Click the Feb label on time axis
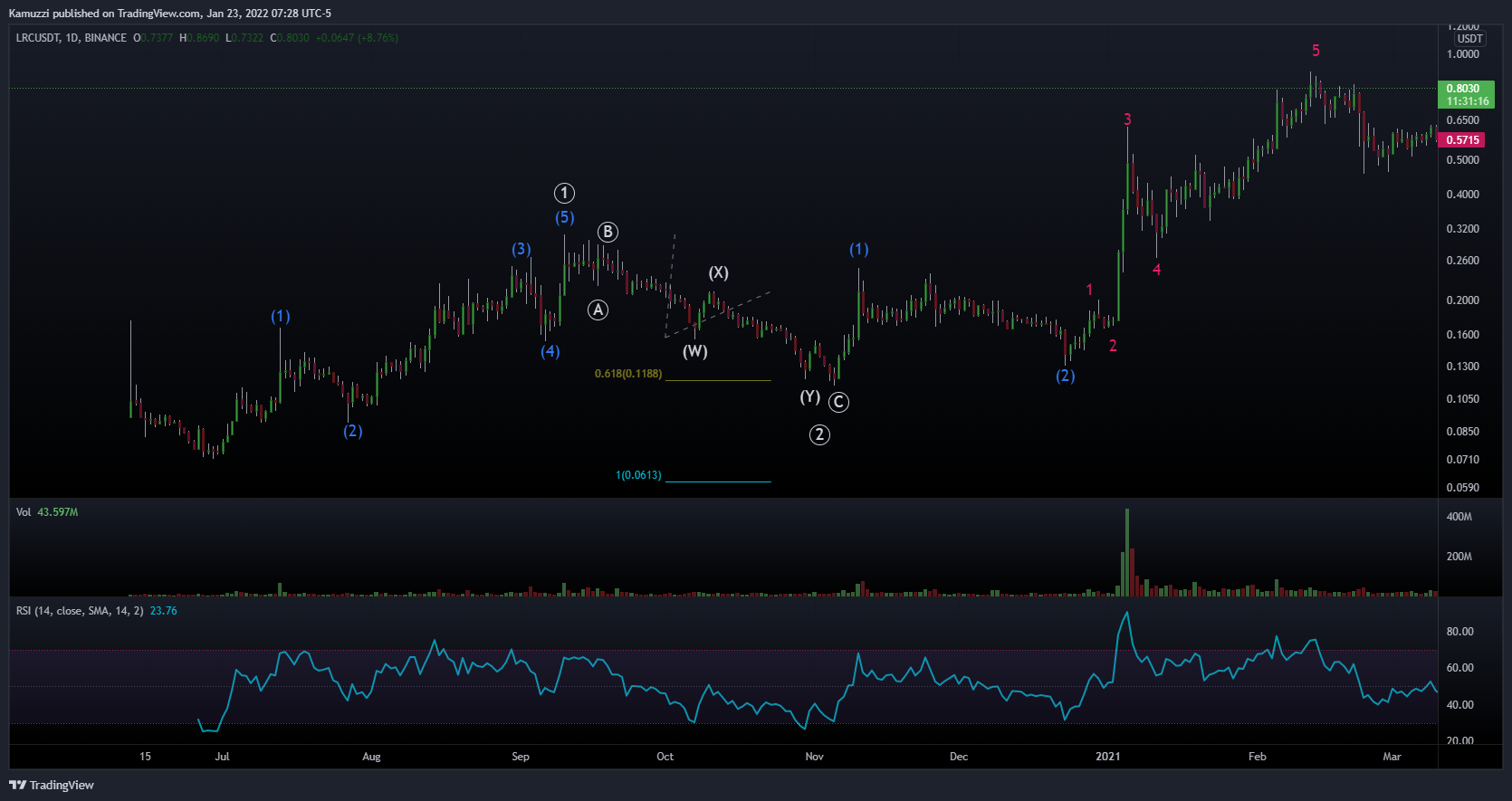 point(1258,757)
